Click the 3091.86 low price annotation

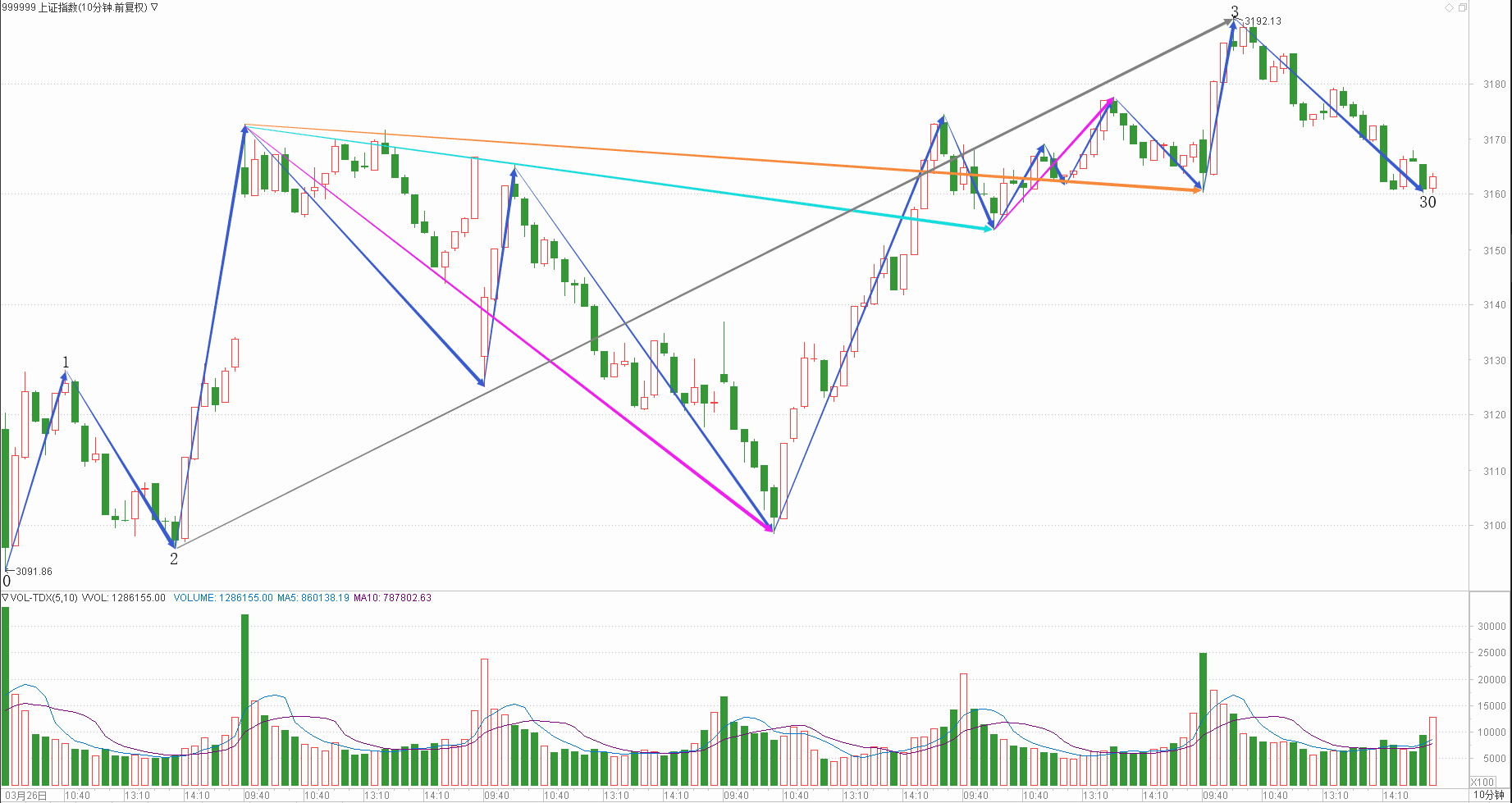point(34,572)
